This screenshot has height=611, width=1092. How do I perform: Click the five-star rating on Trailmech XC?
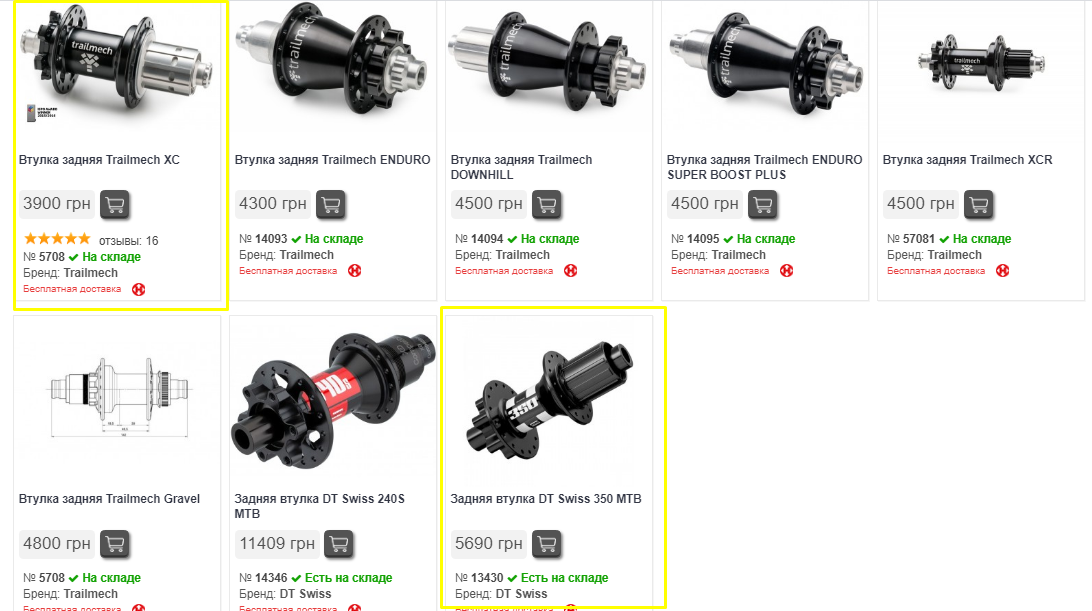coord(57,239)
